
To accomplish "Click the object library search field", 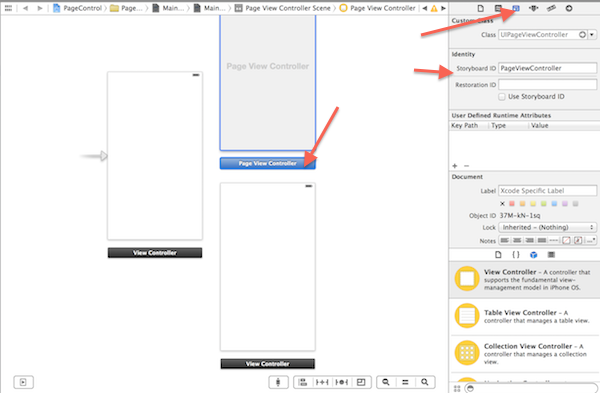I will click(530, 388).
